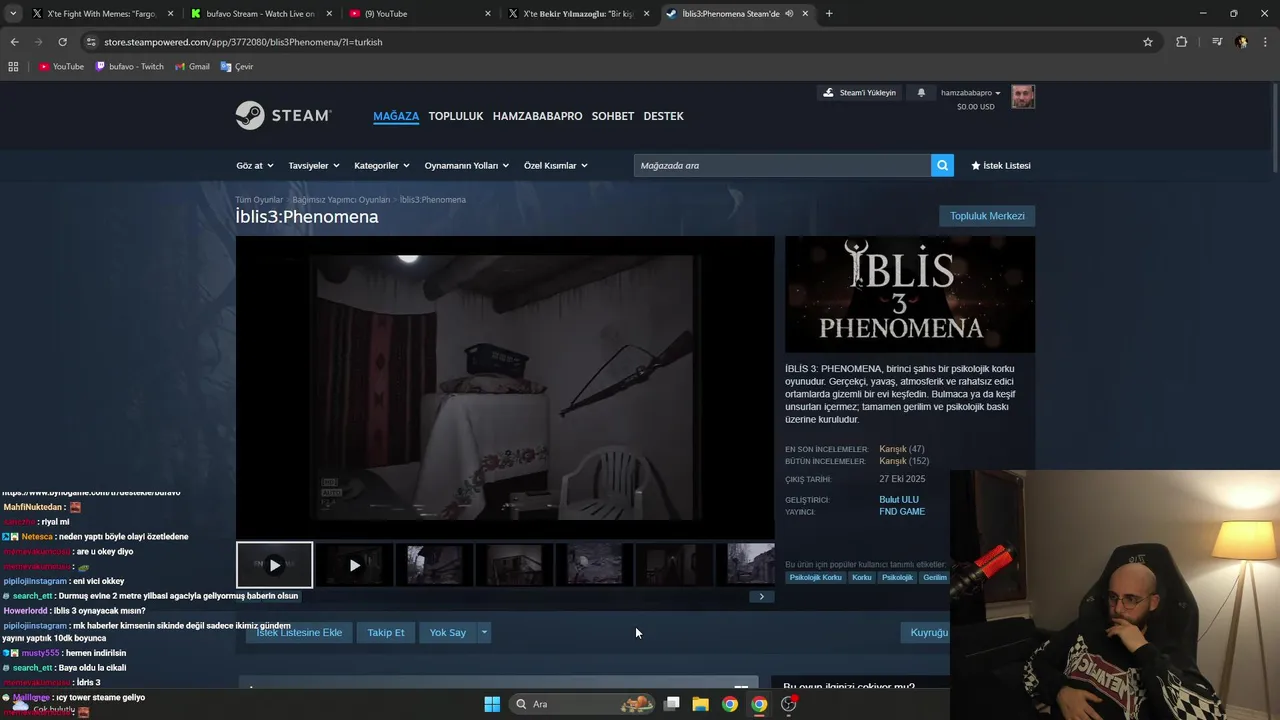Click the Steam logo

(x=283, y=116)
